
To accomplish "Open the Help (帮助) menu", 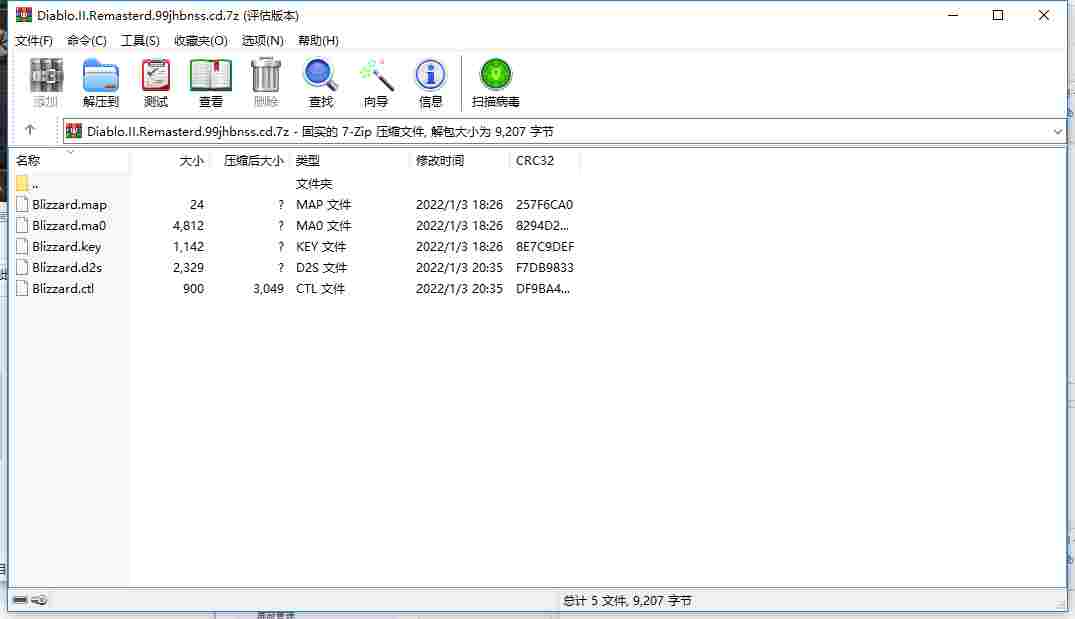I will (x=318, y=40).
